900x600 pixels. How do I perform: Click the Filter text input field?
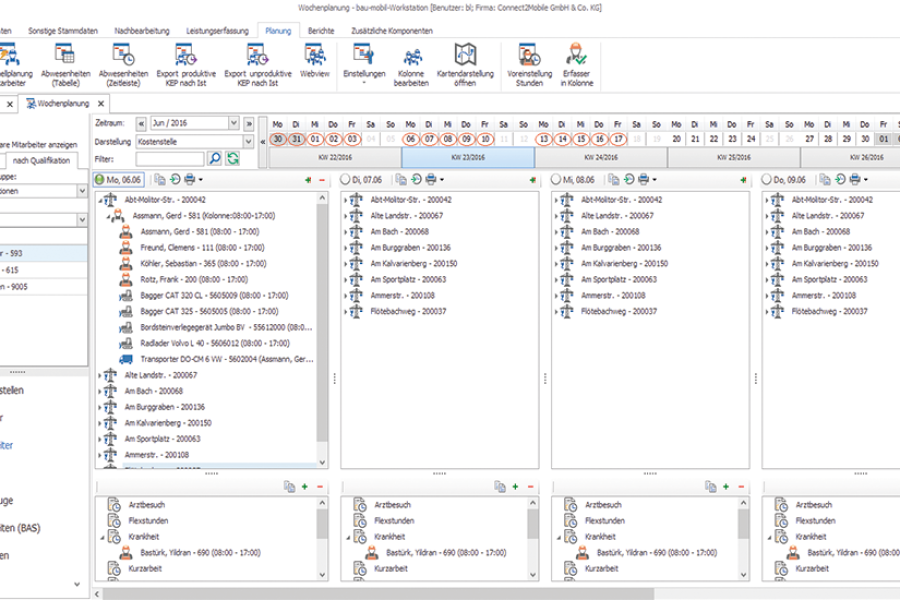170,158
